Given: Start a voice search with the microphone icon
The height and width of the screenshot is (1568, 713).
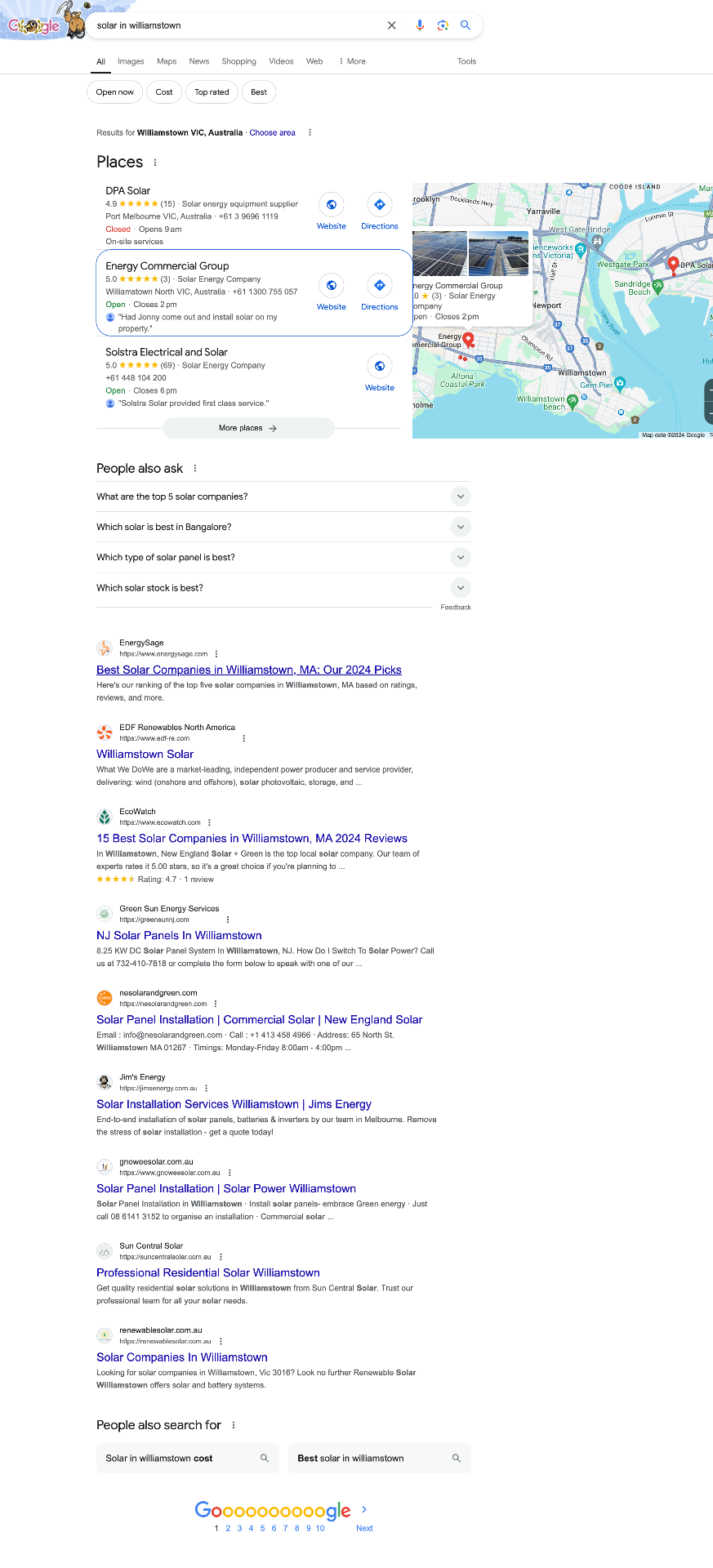Looking at the screenshot, I should [420, 25].
